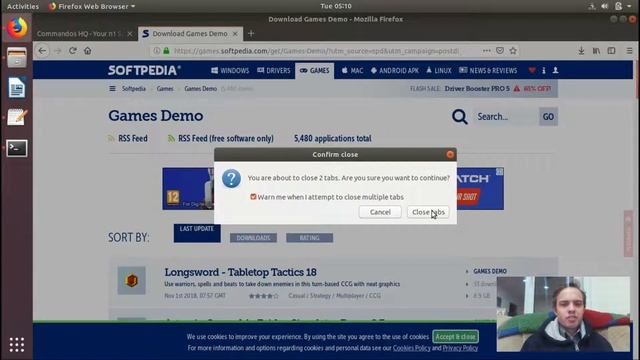
Task: Cancel the Confirm close dialog
Action: point(380,212)
